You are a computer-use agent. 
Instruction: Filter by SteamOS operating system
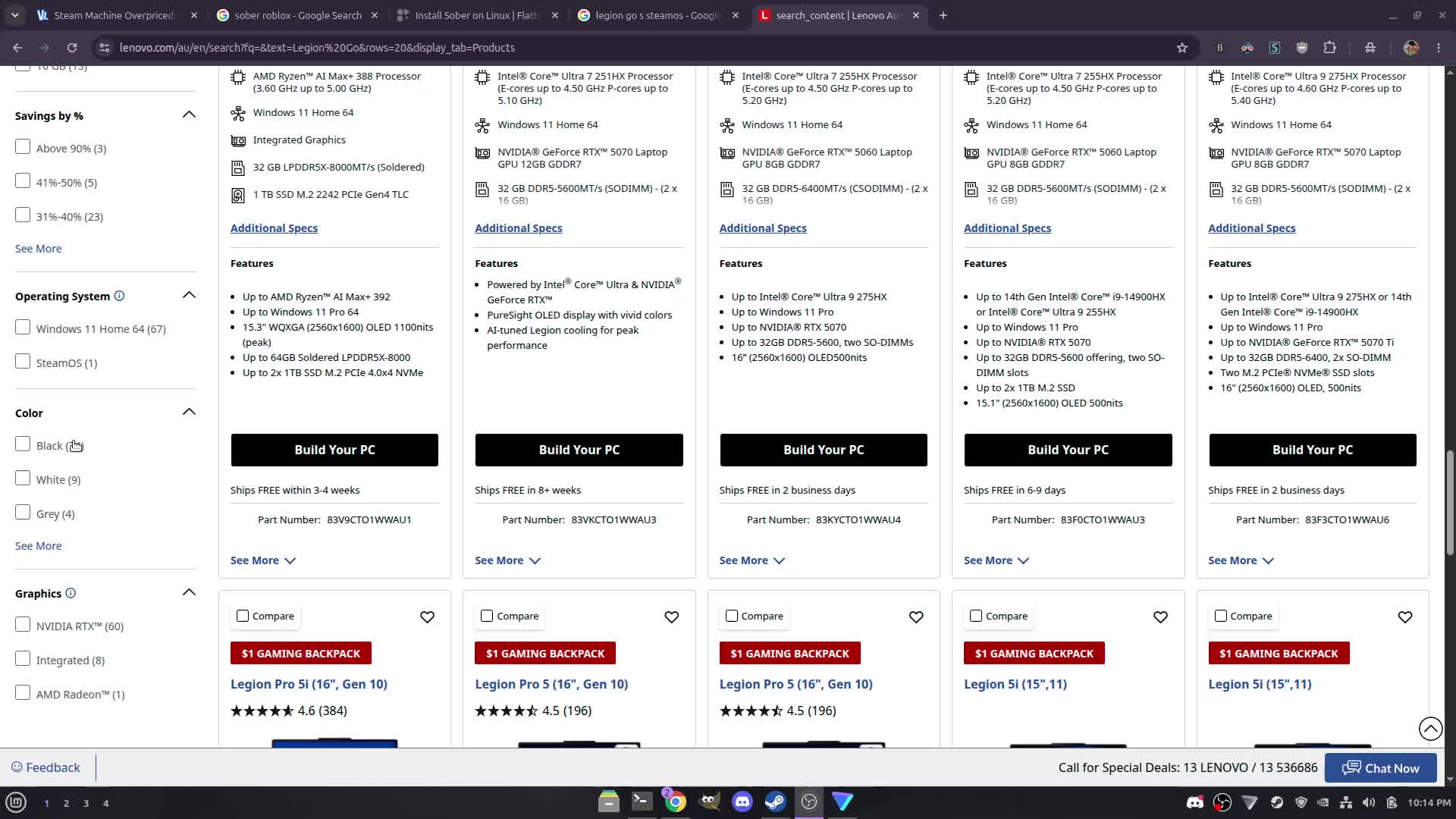coord(23,362)
